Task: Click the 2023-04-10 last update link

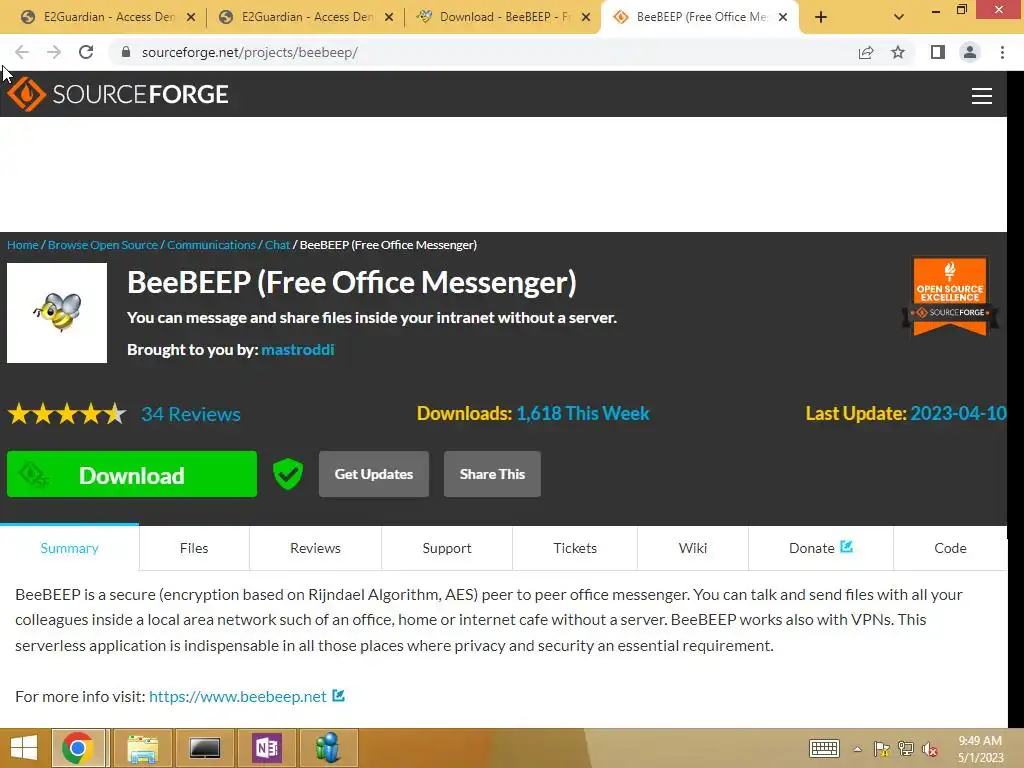Action: point(958,413)
